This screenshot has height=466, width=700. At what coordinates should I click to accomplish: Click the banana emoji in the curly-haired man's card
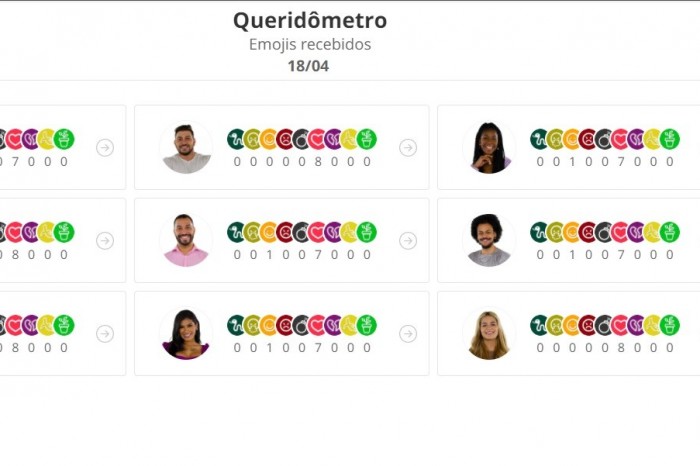click(x=653, y=232)
